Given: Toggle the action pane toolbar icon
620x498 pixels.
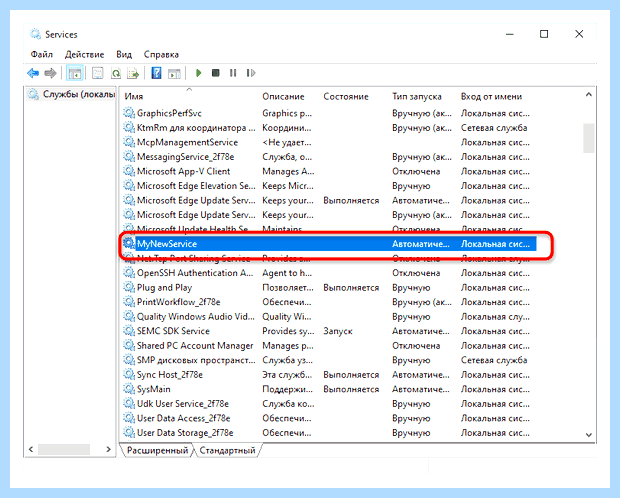Looking at the screenshot, I should [x=174, y=73].
